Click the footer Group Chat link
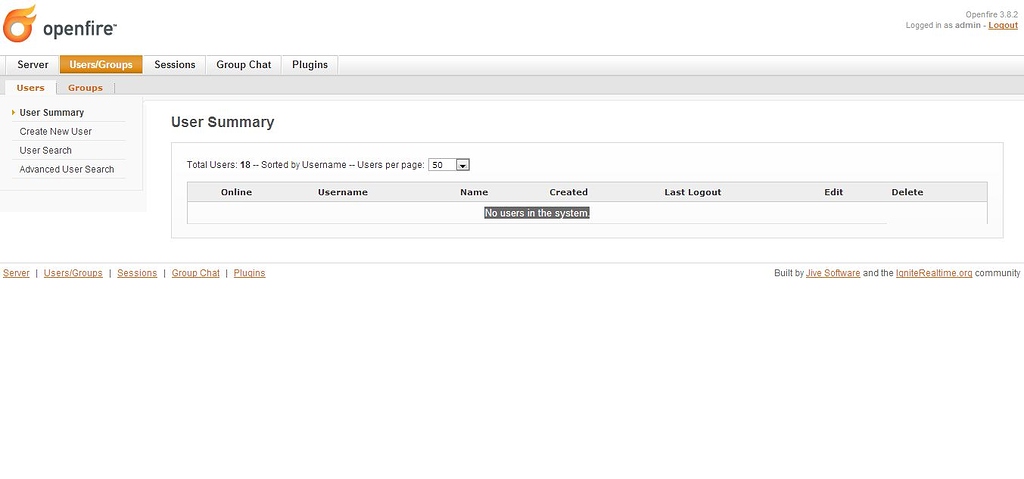 (x=196, y=273)
